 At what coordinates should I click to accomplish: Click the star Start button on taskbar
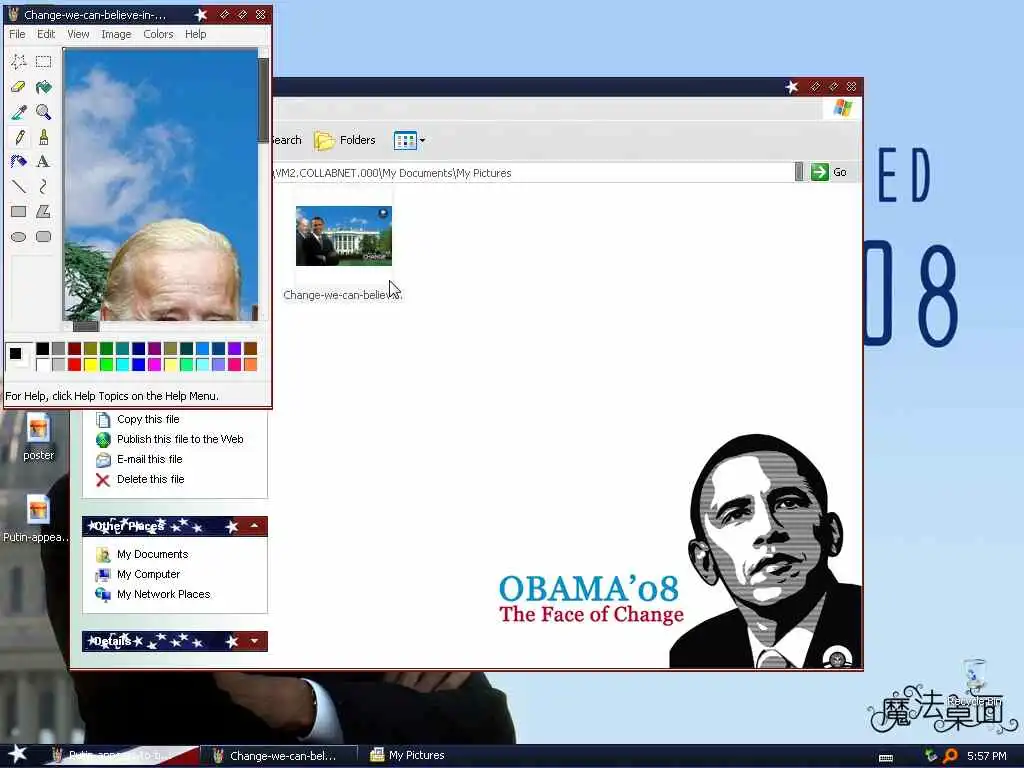18,754
